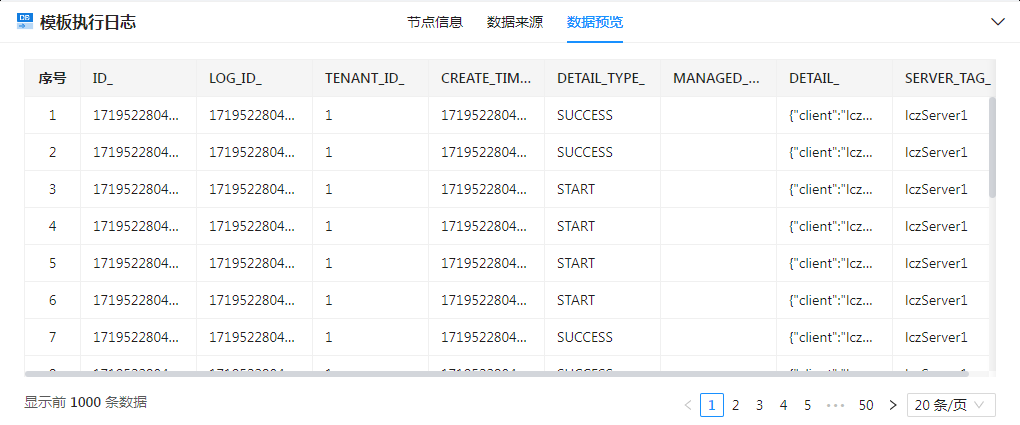Jump to last page 50
This screenshot has height=425, width=1020.
pyautogui.click(x=866, y=405)
